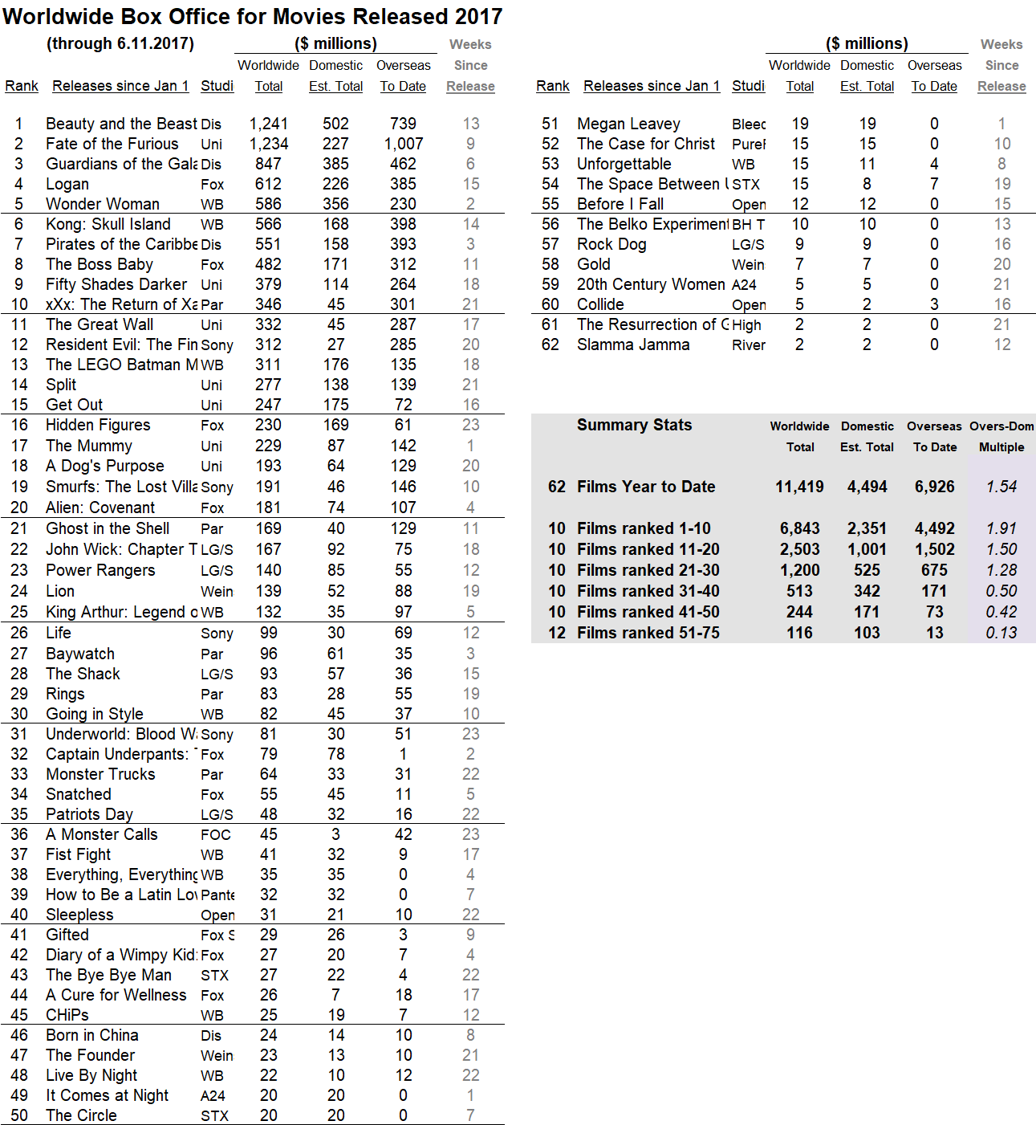Click "Patriots Day" entry

(x=90, y=814)
